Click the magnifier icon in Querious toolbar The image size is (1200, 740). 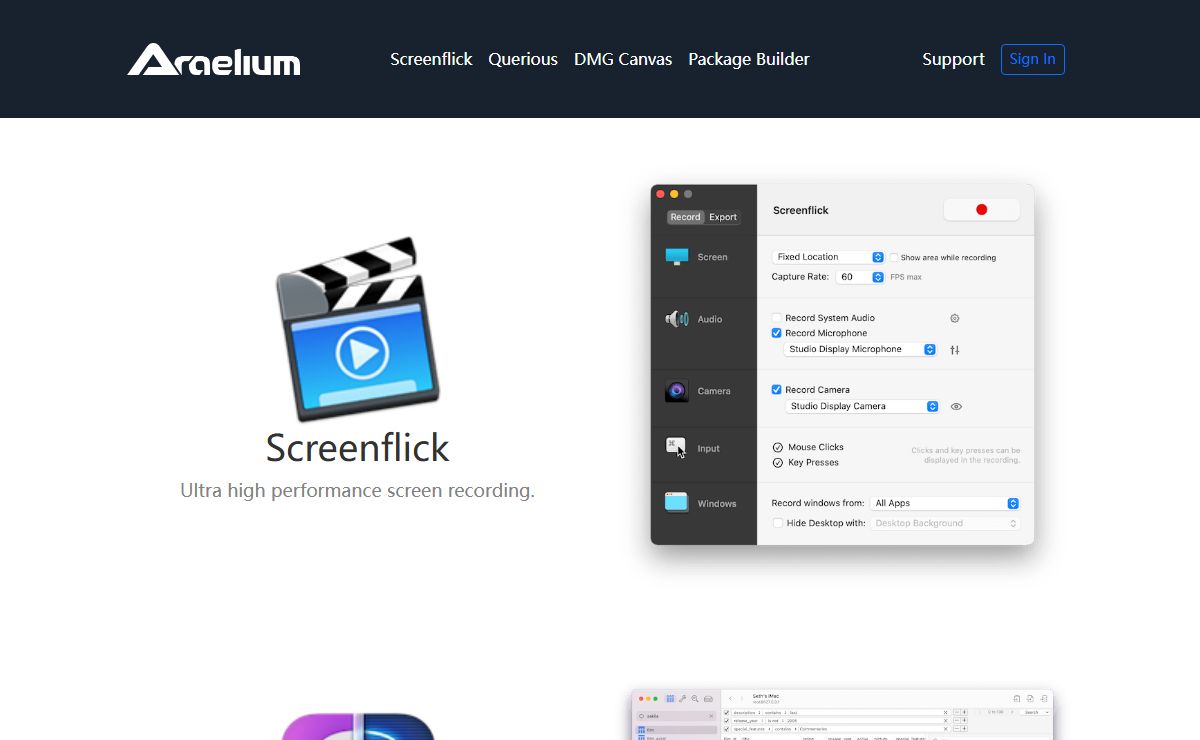tap(695, 698)
